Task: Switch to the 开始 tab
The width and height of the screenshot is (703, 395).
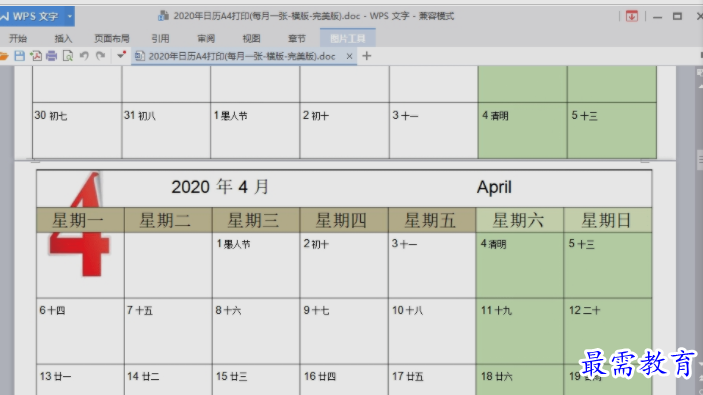Action: click(18, 39)
